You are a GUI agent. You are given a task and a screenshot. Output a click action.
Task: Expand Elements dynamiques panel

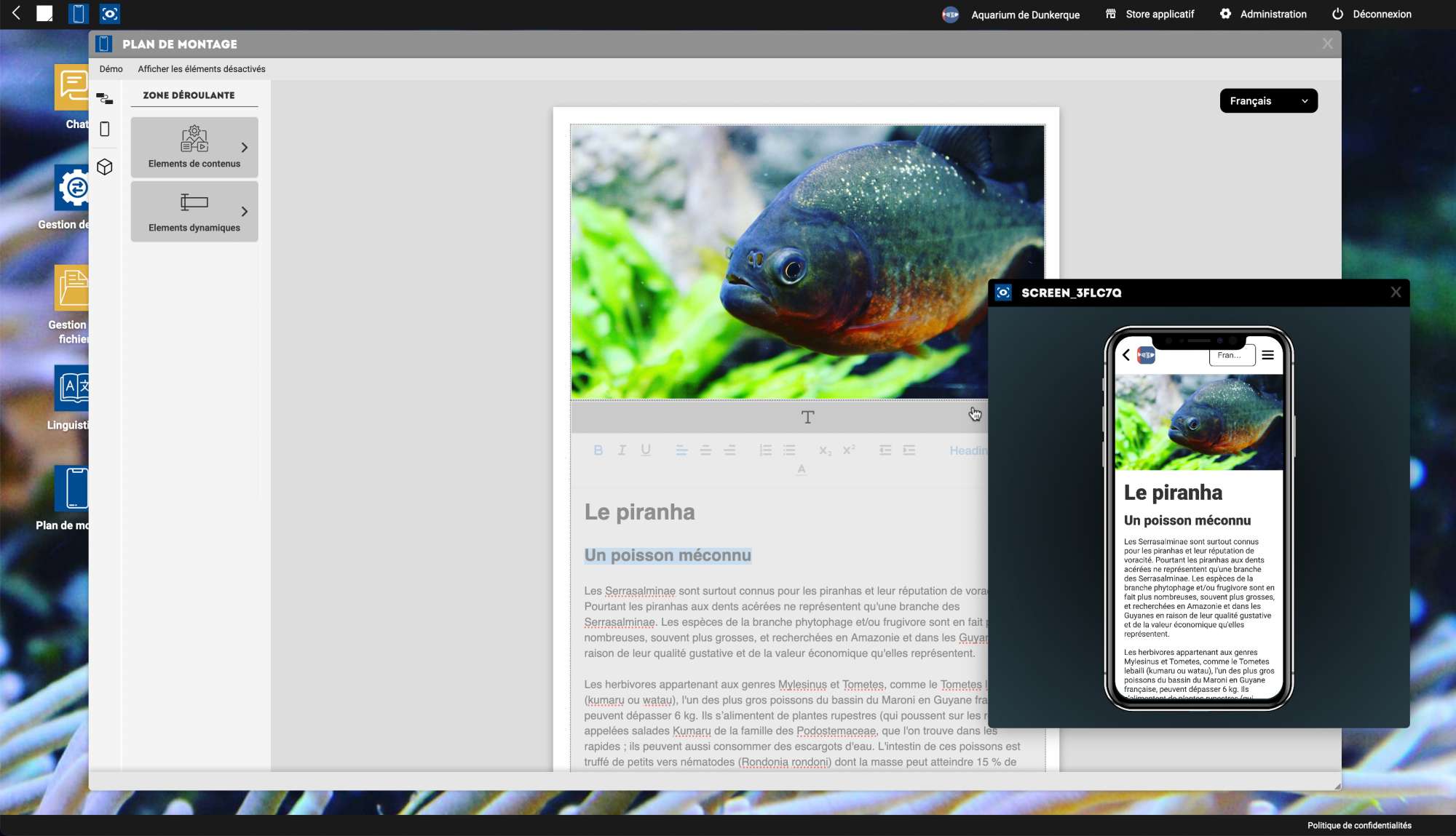pyautogui.click(x=194, y=212)
